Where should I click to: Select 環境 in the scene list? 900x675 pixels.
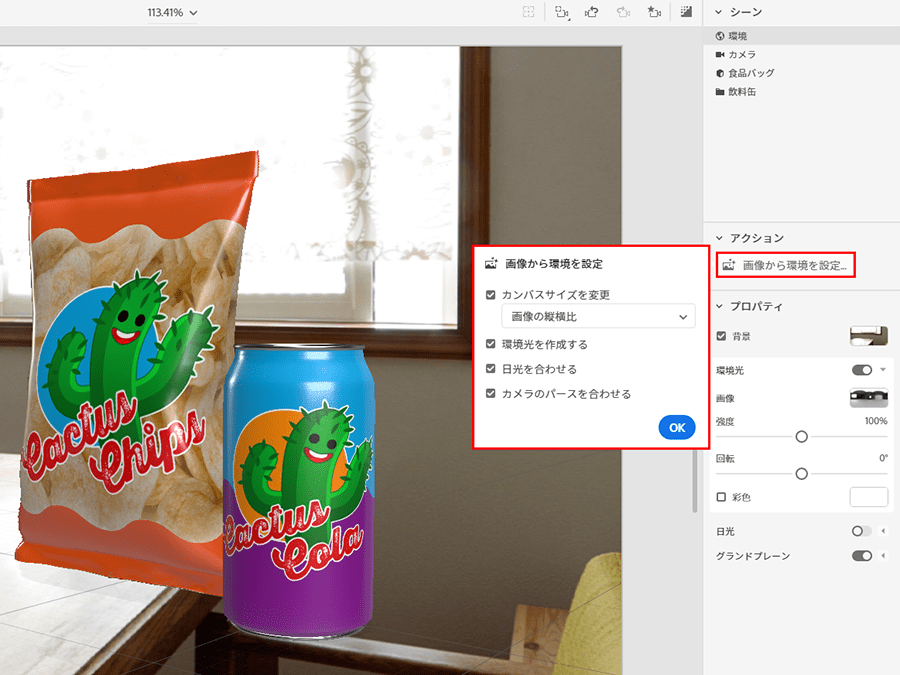tap(801, 36)
